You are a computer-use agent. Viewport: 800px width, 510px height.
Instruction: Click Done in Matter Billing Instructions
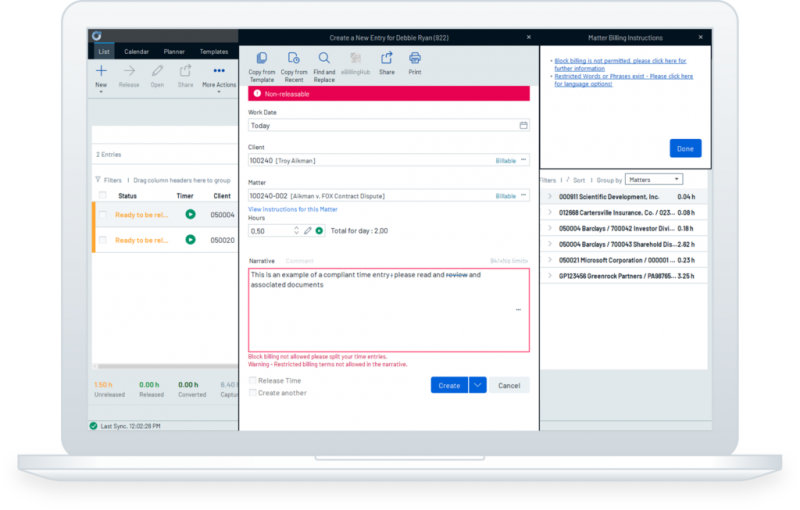[x=685, y=148]
